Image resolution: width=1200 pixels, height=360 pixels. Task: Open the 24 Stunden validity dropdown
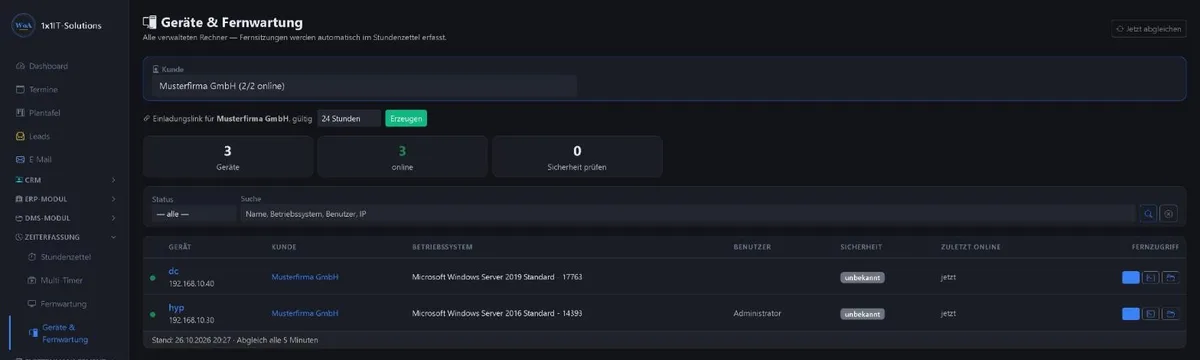pyautogui.click(x=348, y=118)
